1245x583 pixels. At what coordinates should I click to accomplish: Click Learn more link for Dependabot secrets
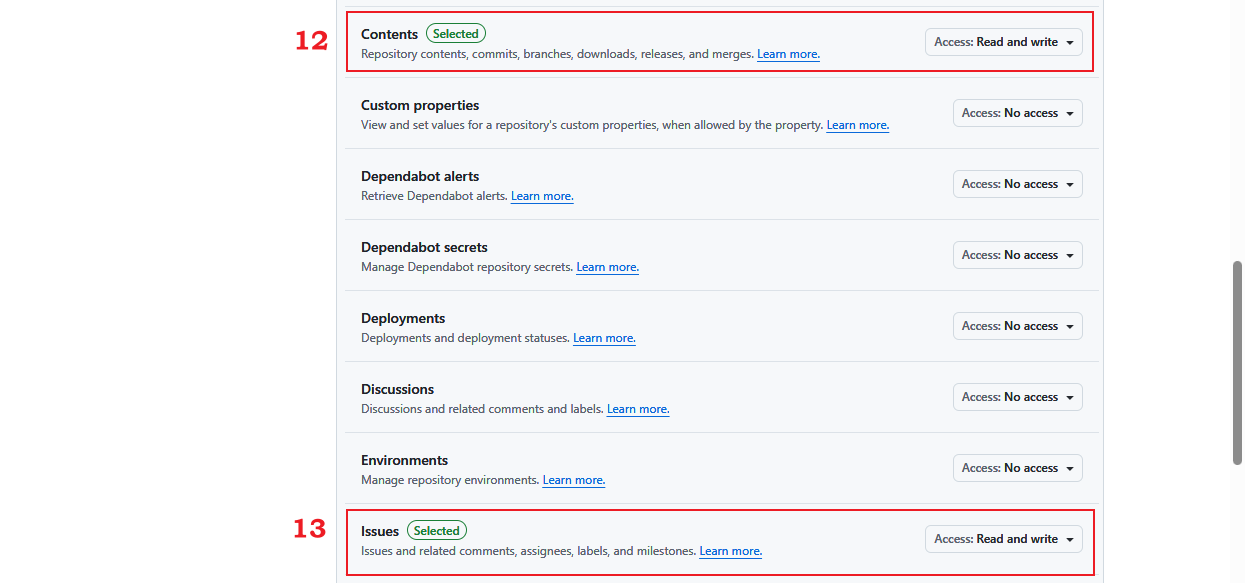pos(607,267)
